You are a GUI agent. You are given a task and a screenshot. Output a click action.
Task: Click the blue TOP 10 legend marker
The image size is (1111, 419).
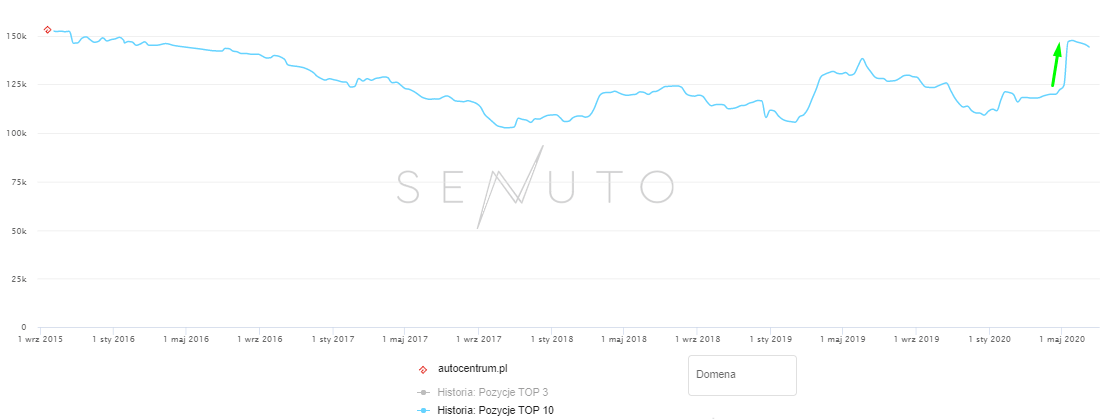424,411
